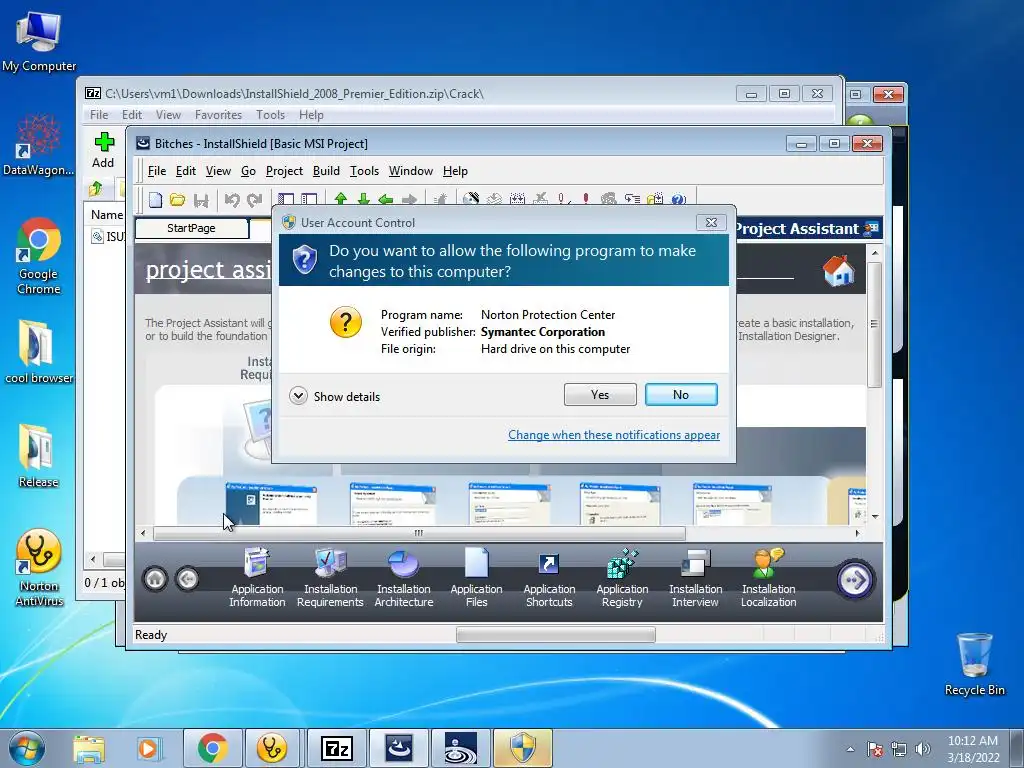
Task: Click the horizontal scrollbar thumb in Project Assistant
Action: 419,534
